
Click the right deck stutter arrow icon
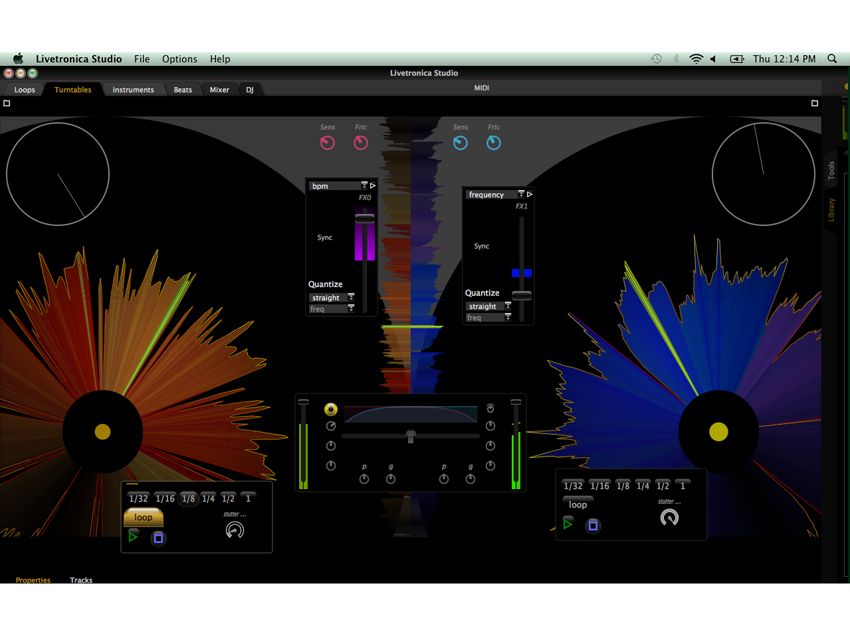click(x=669, y=517)
